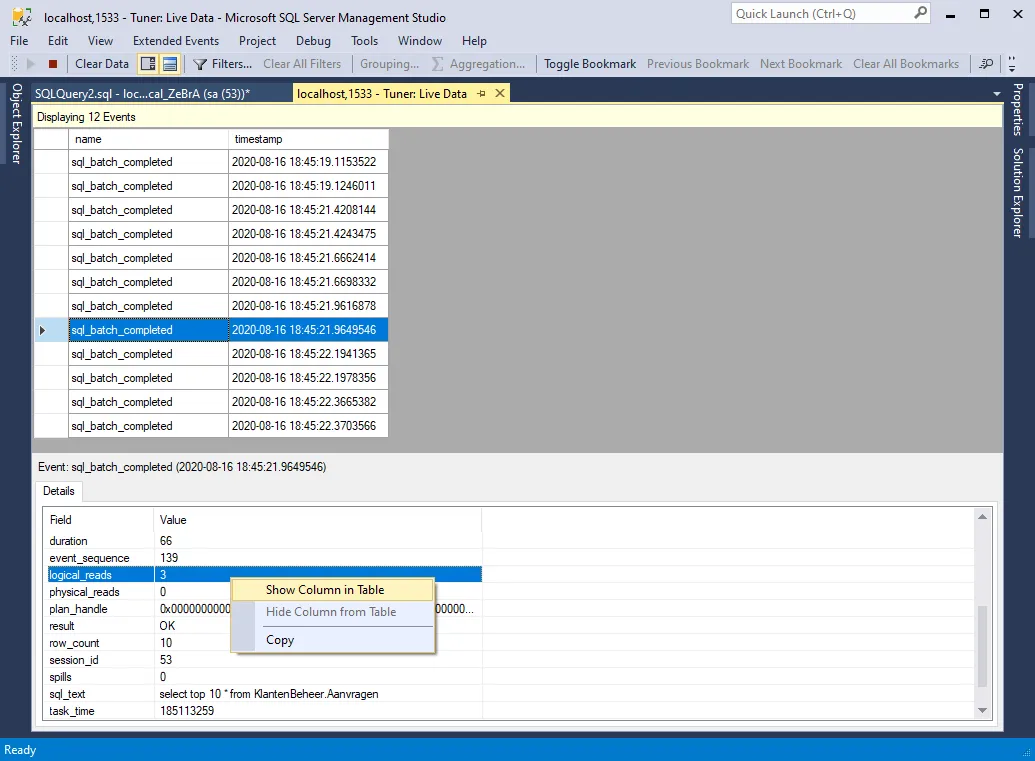Choose Copy from context menu

333,640
